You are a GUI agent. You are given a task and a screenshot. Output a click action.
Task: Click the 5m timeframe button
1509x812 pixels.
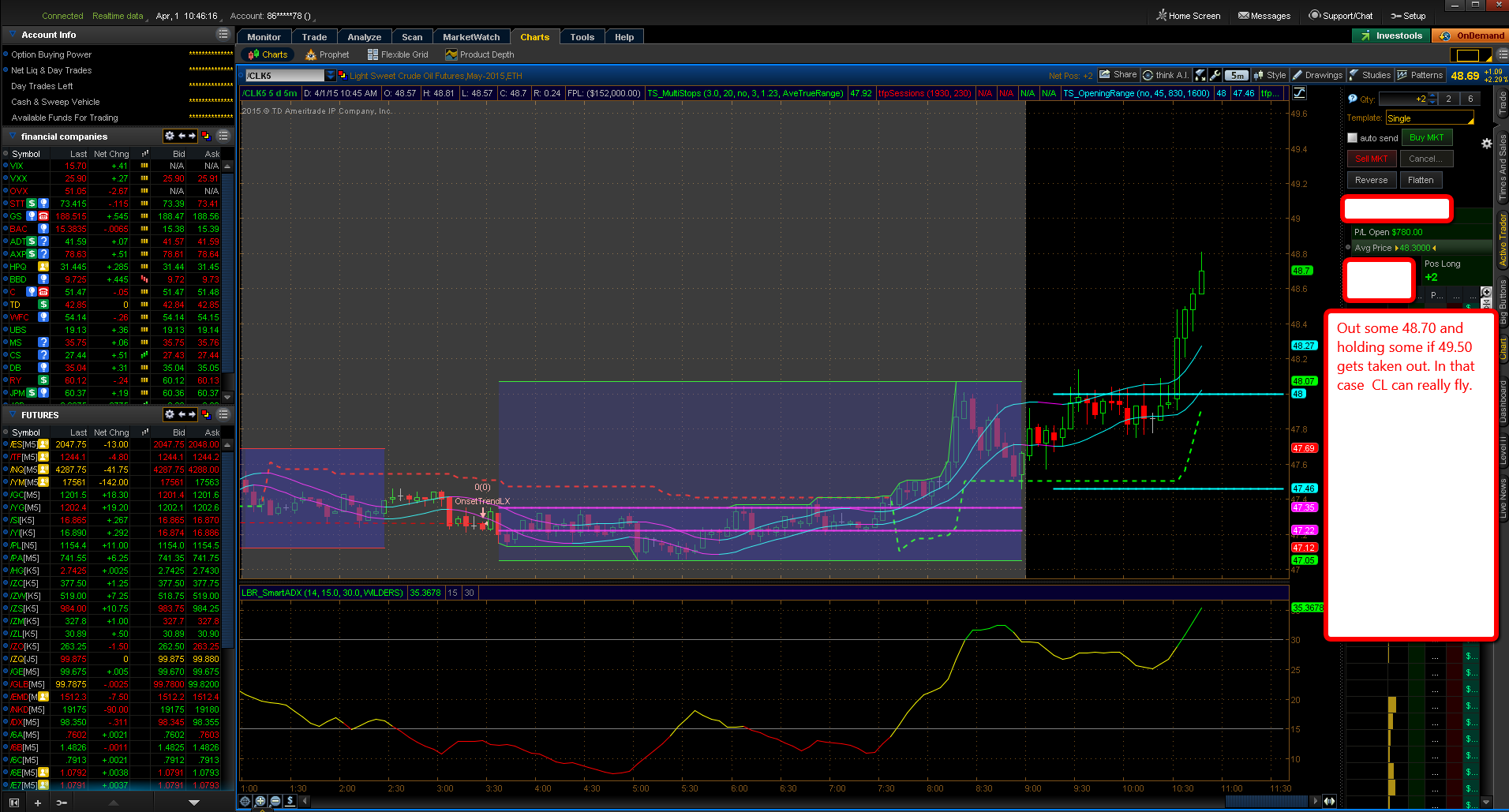point(1237,76)
